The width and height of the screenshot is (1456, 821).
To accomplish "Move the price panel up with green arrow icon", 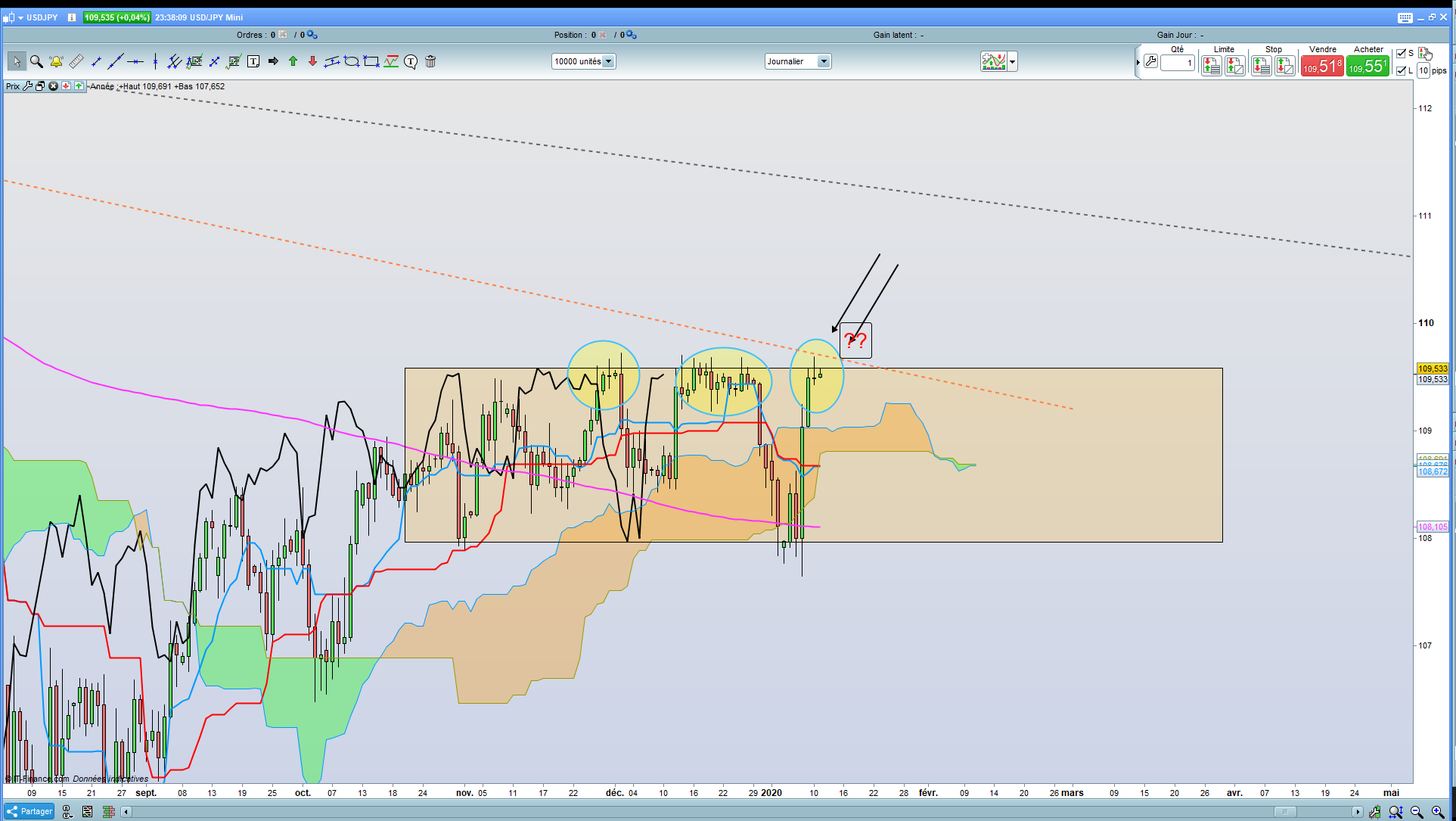I will pyautogui.click(x=79, y=86).
